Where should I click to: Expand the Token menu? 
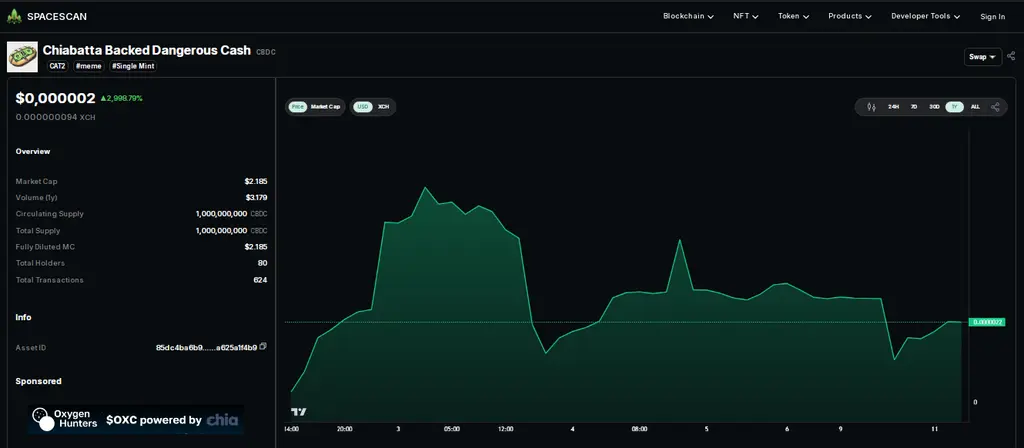pos(793,16)
